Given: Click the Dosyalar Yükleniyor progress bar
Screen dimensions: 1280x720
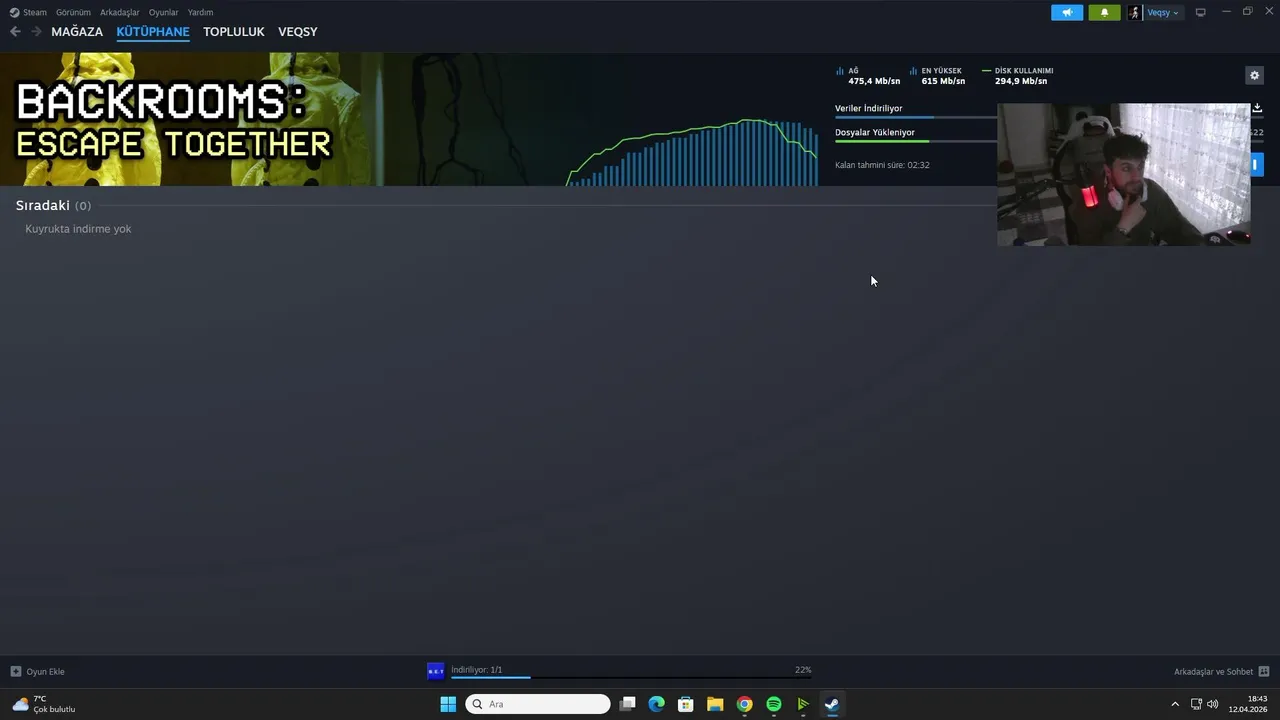Looking at the screenshot, I should pos(916,141).
